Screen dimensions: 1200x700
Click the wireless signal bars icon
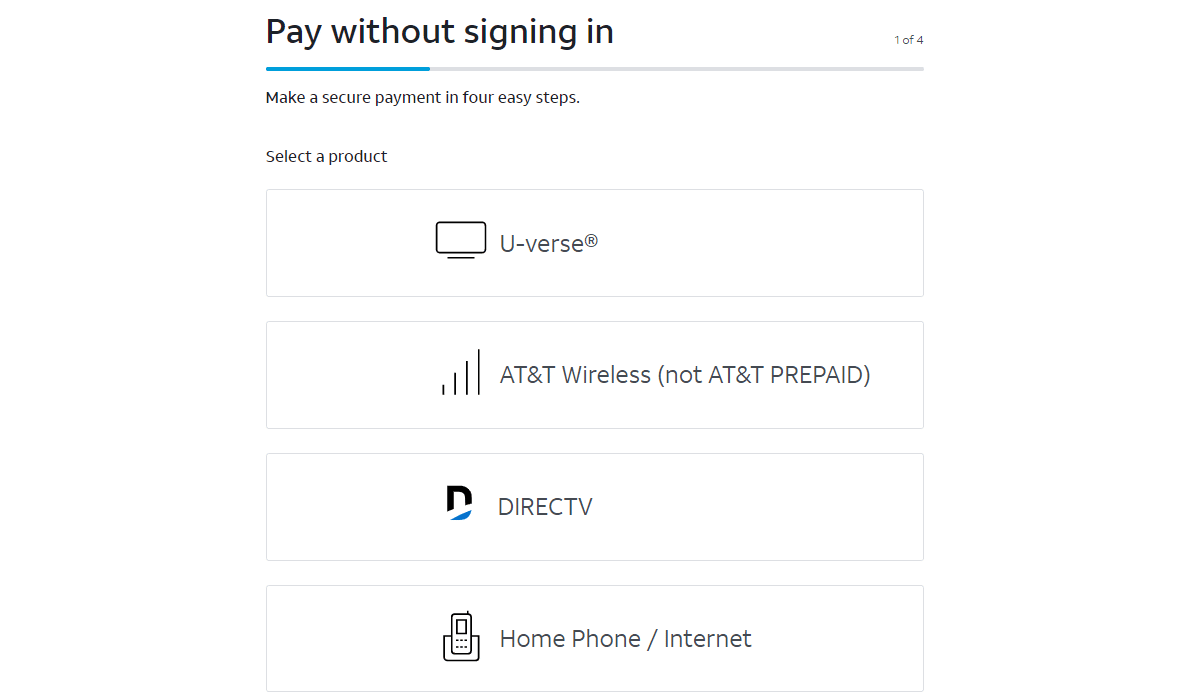[x=461, y=373]
